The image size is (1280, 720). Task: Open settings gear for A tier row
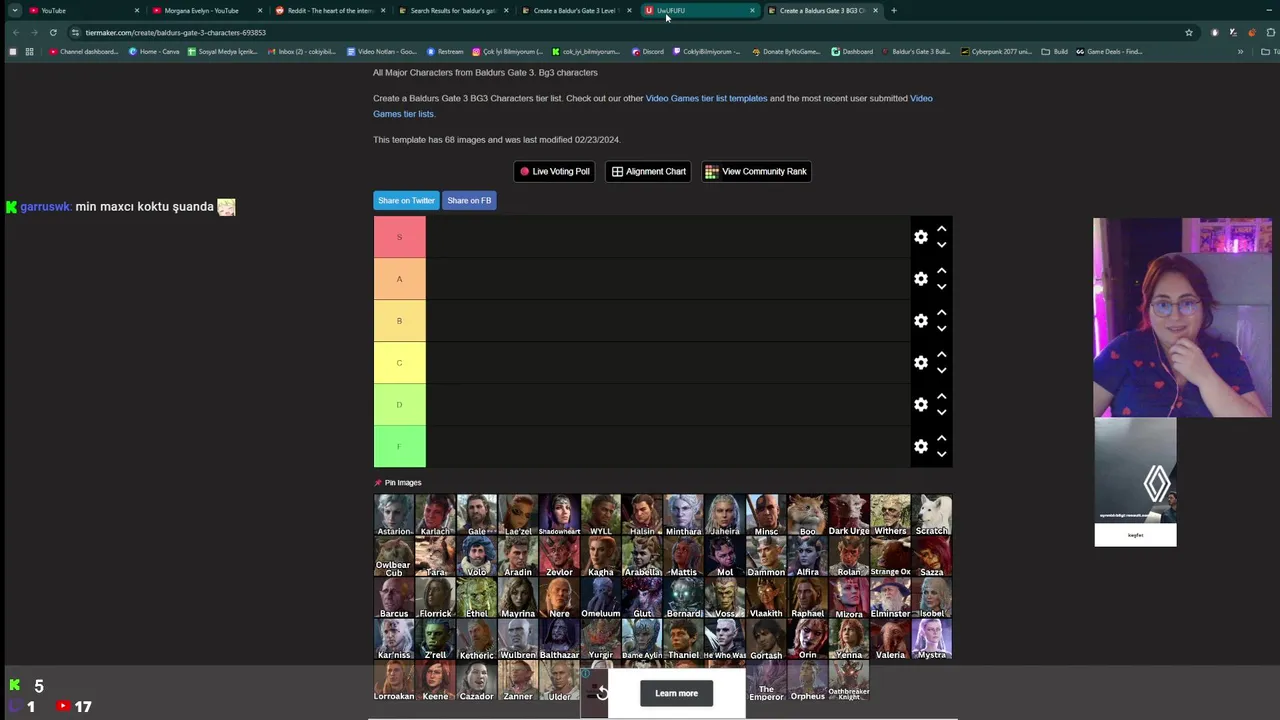[x=920, y=279]
